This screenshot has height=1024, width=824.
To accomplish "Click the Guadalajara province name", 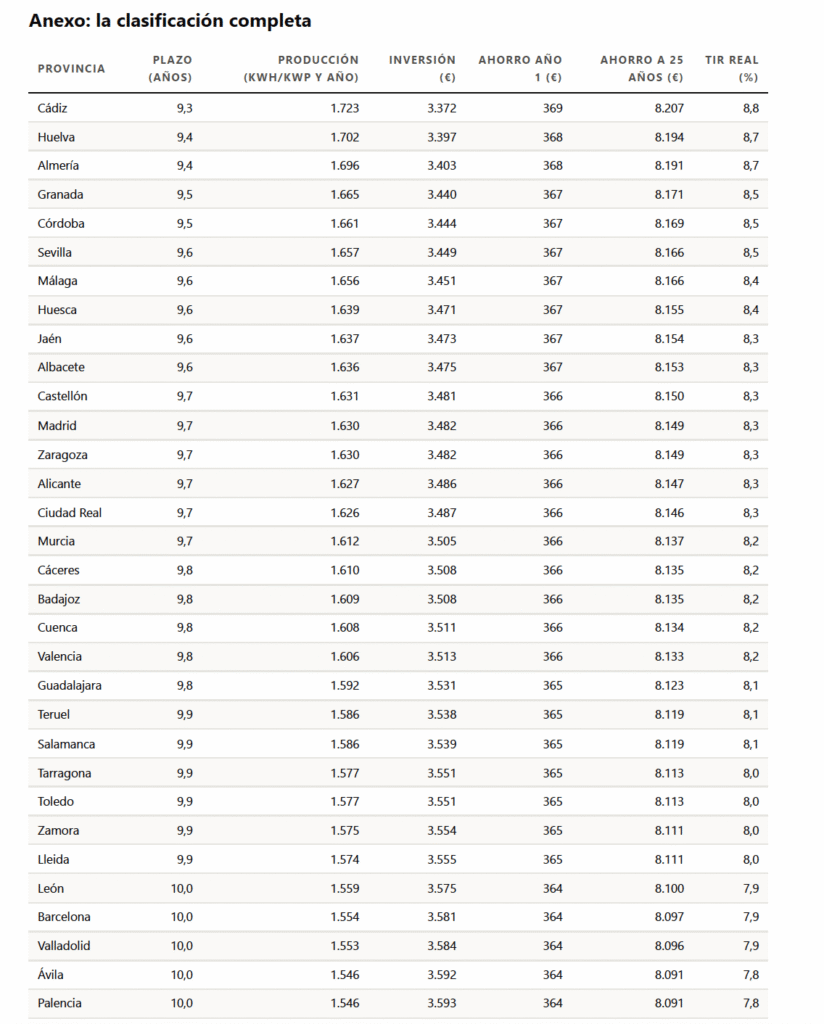I will [69, 686].
